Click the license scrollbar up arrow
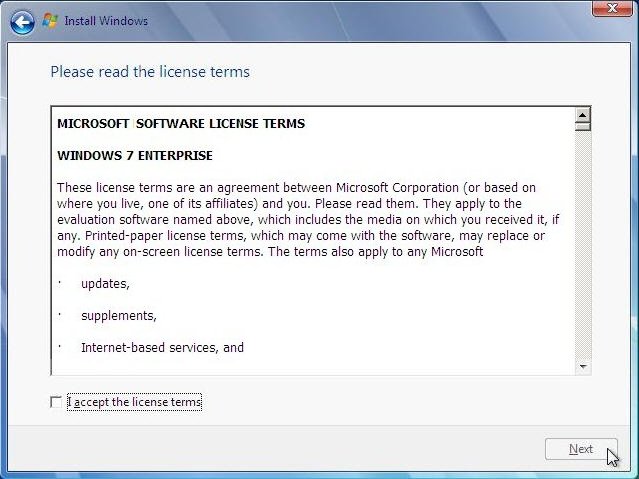Viewport: 639px width, 479px height. click(582, 114)
